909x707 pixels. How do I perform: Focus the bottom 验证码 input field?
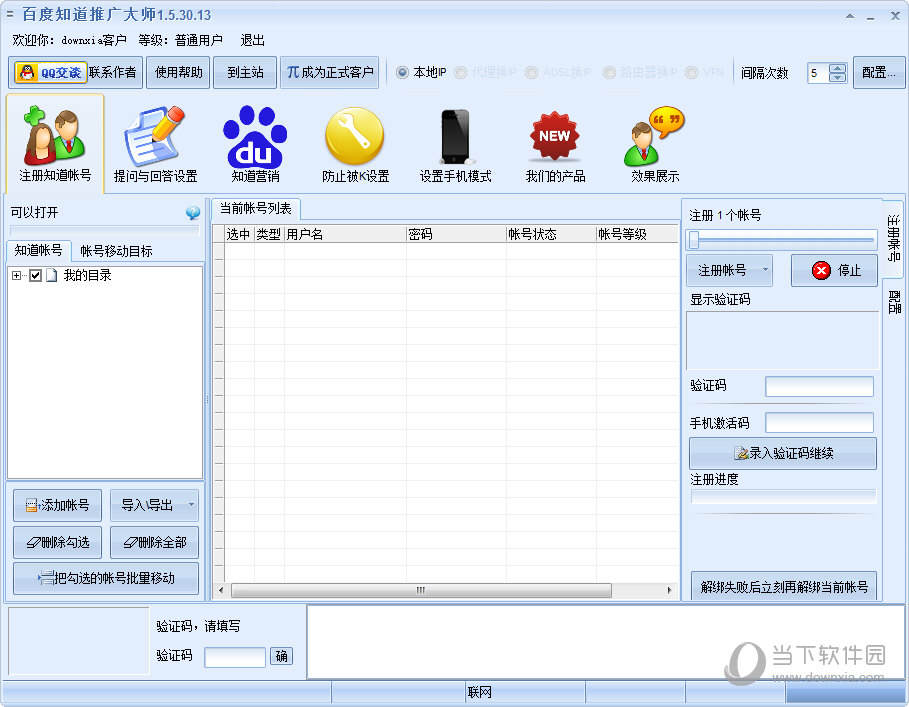pos(235,657)
